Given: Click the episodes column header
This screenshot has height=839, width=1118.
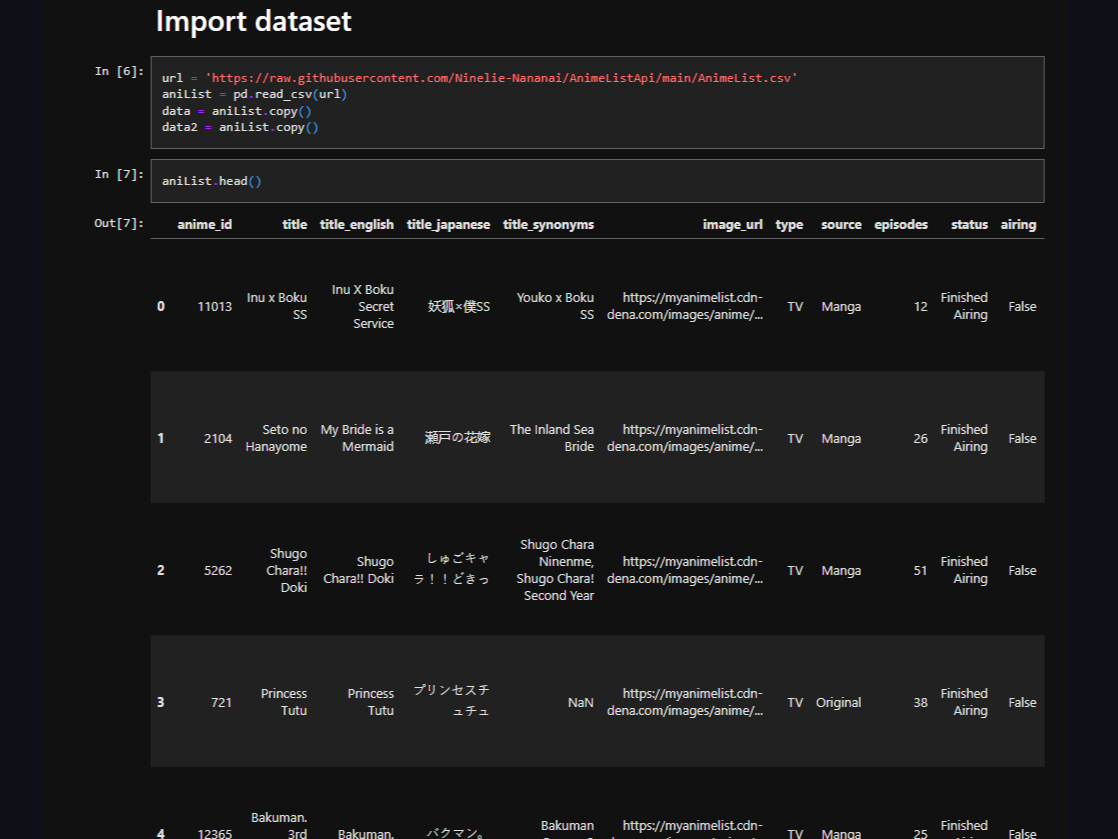Looking at the screenshot, I should pyautogui.click(x=901, y=225).
